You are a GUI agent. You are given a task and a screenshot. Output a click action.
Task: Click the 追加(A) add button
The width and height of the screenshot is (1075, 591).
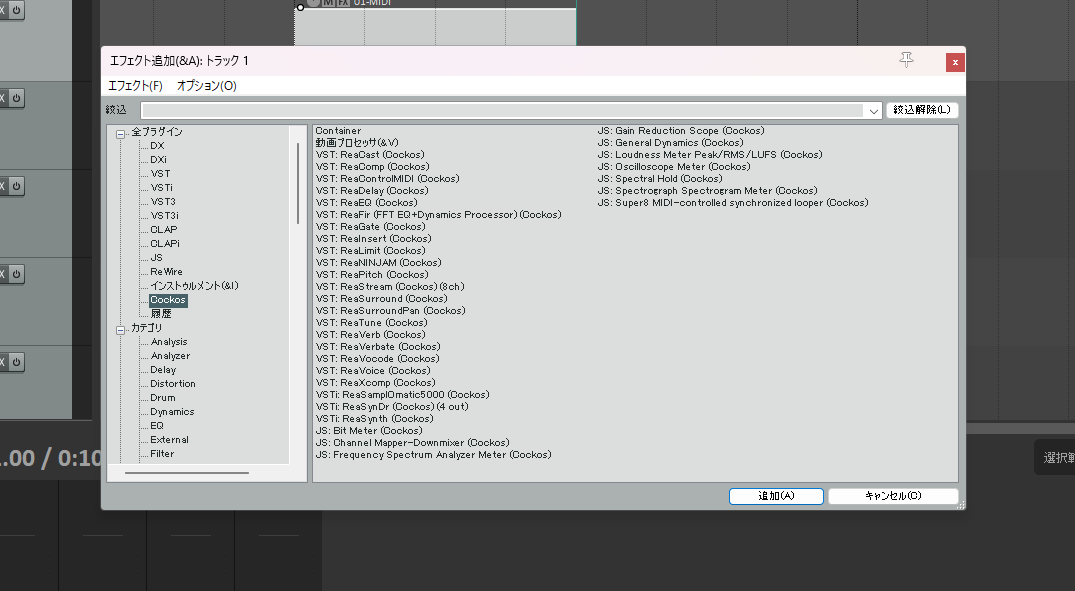[776, 496]
